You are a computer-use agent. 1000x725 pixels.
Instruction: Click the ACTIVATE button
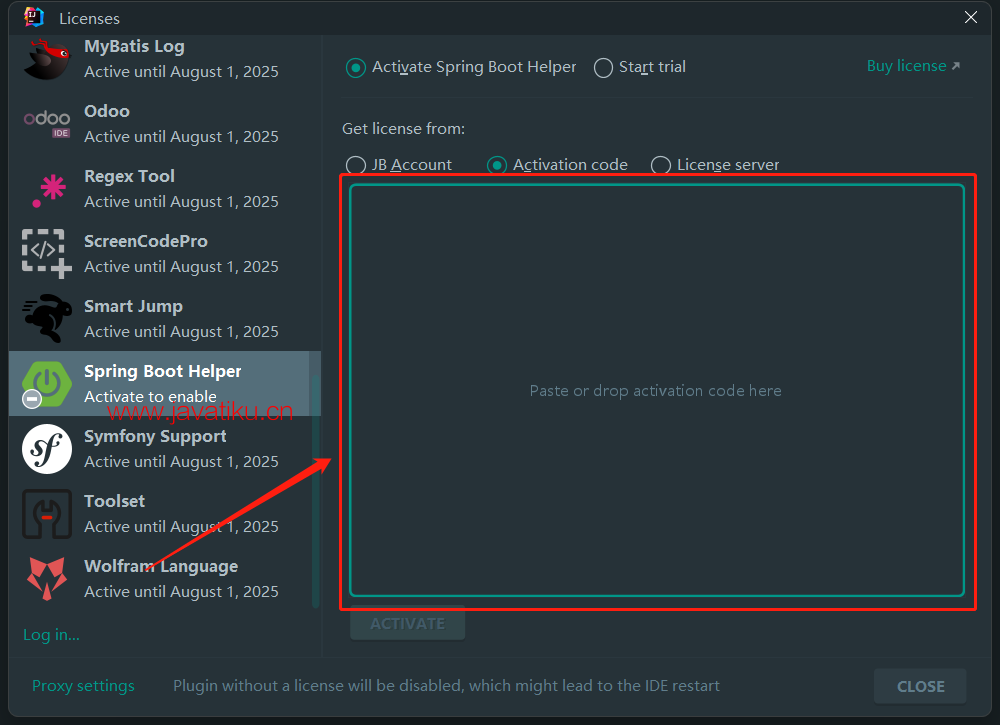click(408, 623)
